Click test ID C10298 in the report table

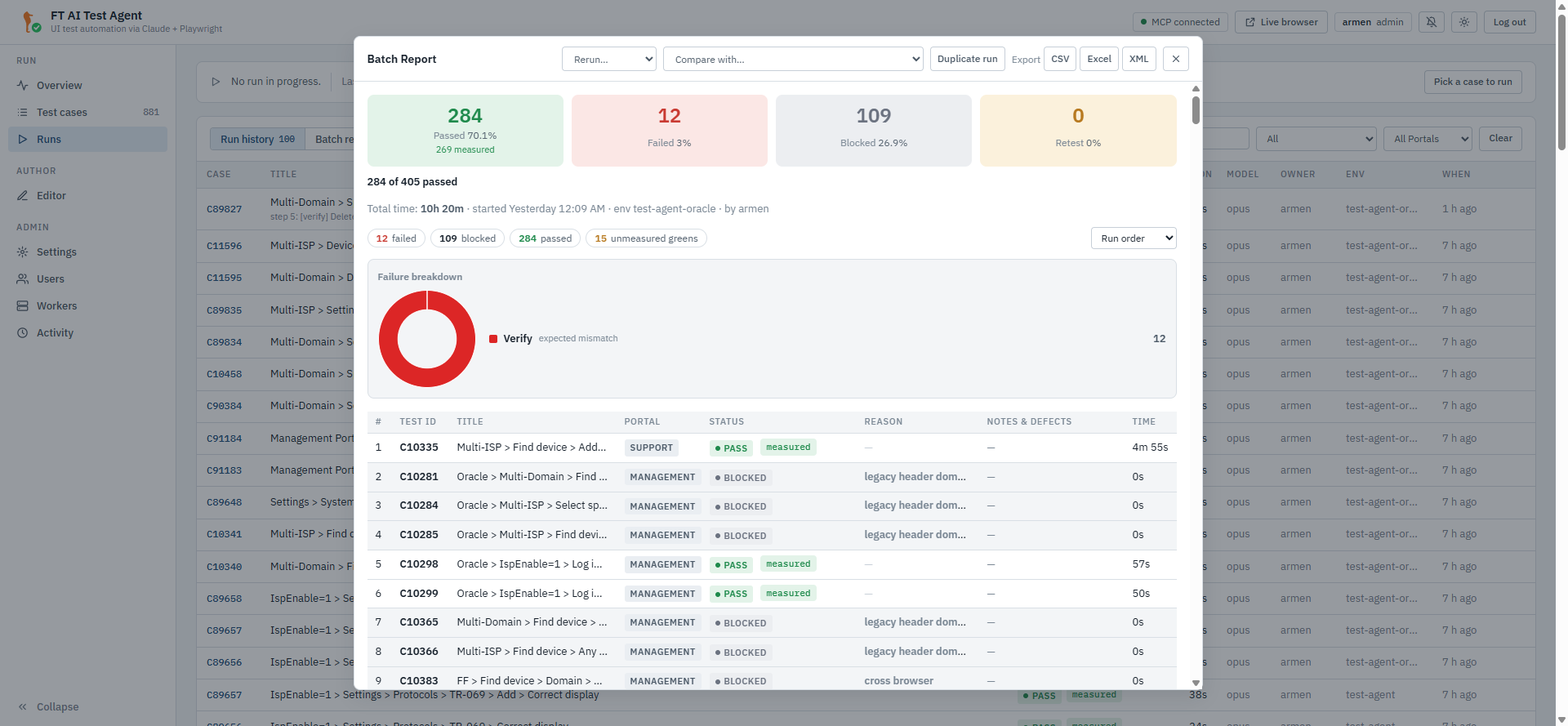[x=419, y=565]
